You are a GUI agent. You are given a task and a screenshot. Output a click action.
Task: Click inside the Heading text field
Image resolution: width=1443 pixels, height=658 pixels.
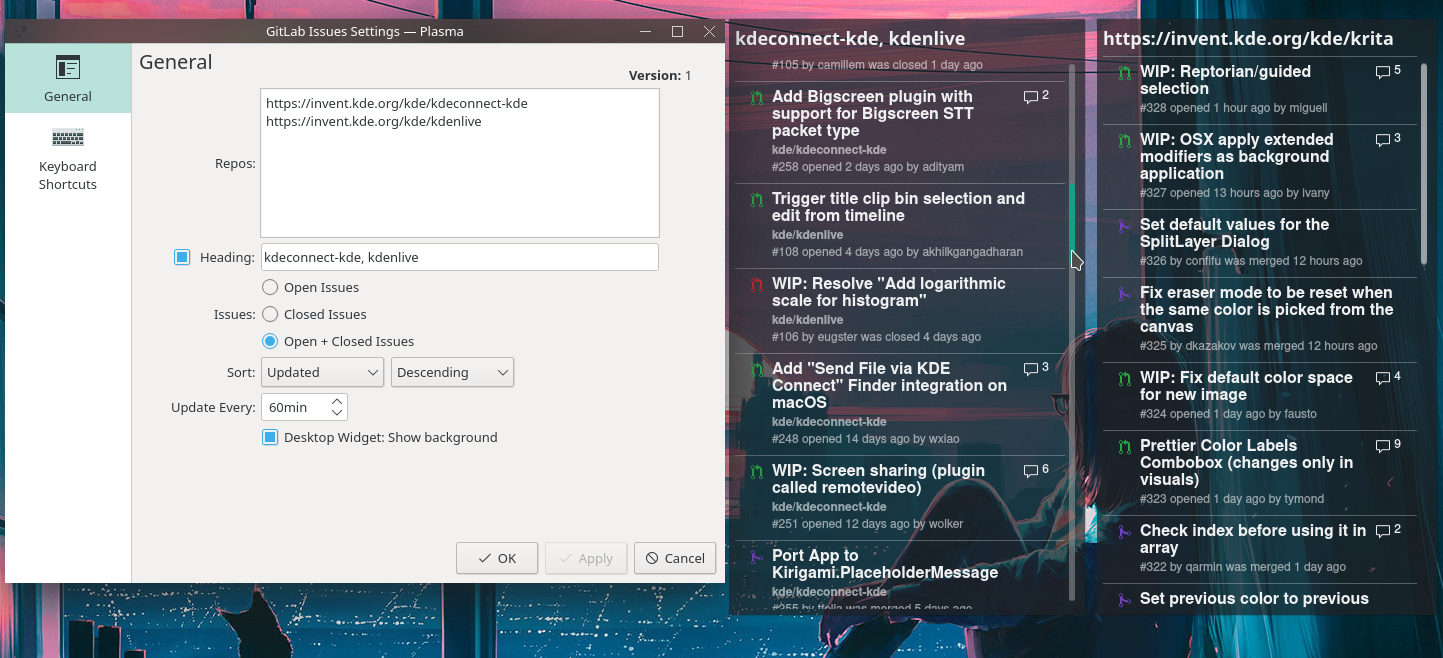(x=459, y=257)
